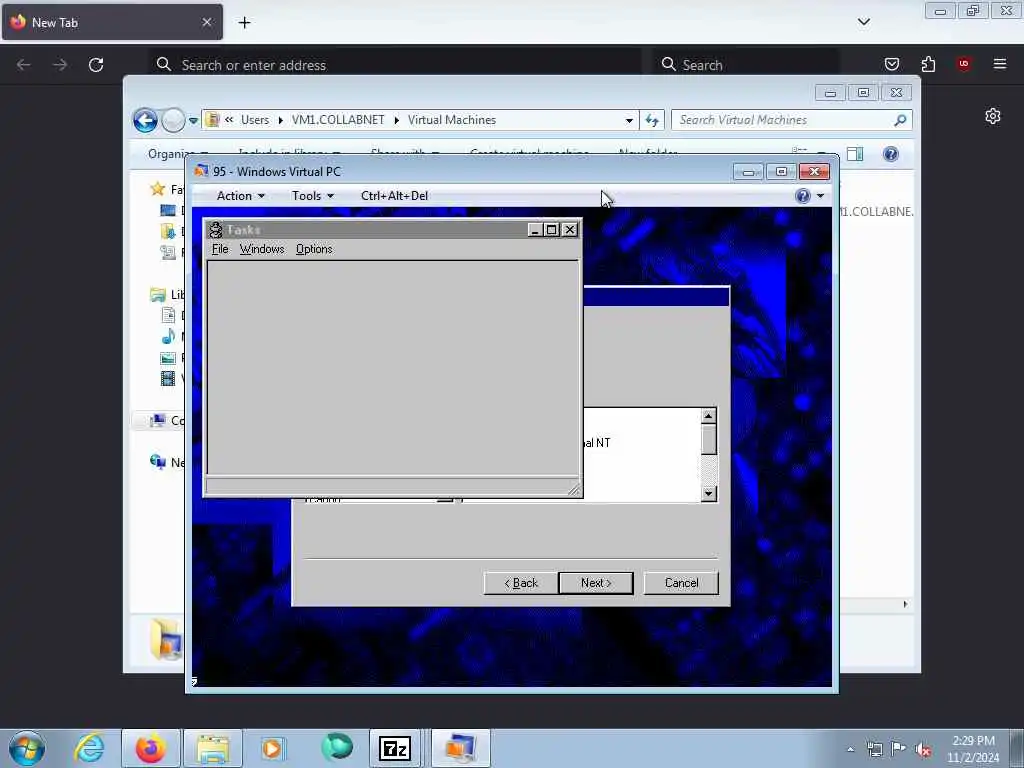Click the list scroll down arrow in wizard

coord(709,494)
